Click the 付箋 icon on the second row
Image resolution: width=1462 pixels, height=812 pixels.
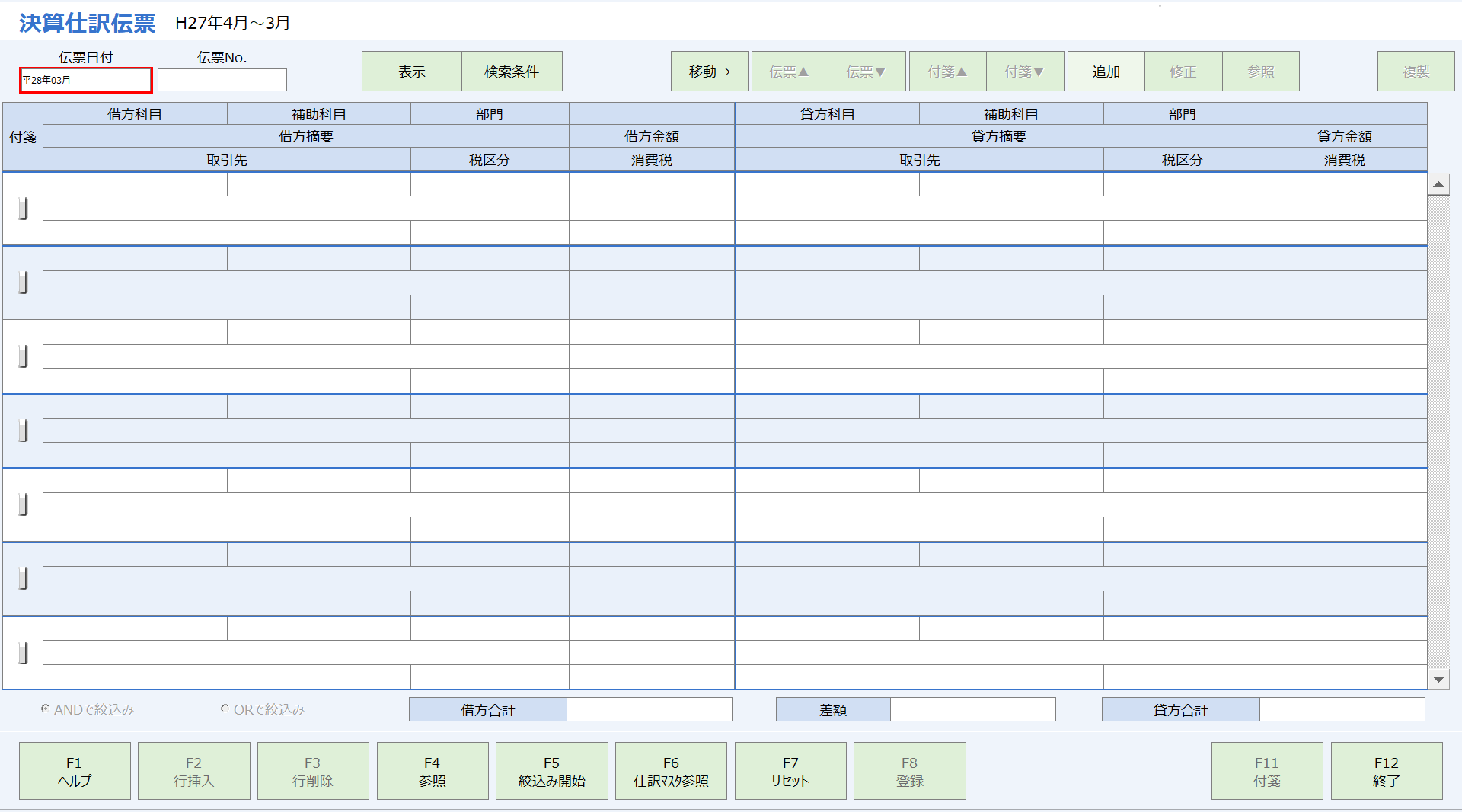click(23, 282)
